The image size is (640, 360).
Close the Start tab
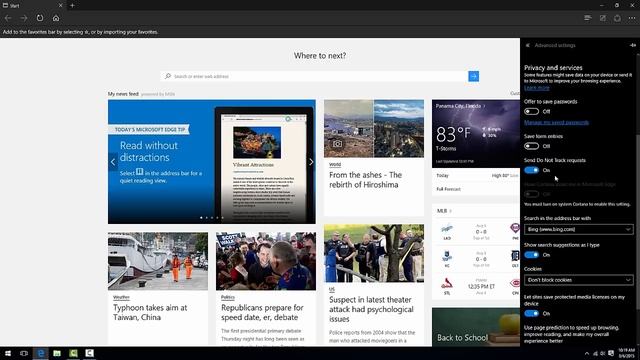point(60,5)
